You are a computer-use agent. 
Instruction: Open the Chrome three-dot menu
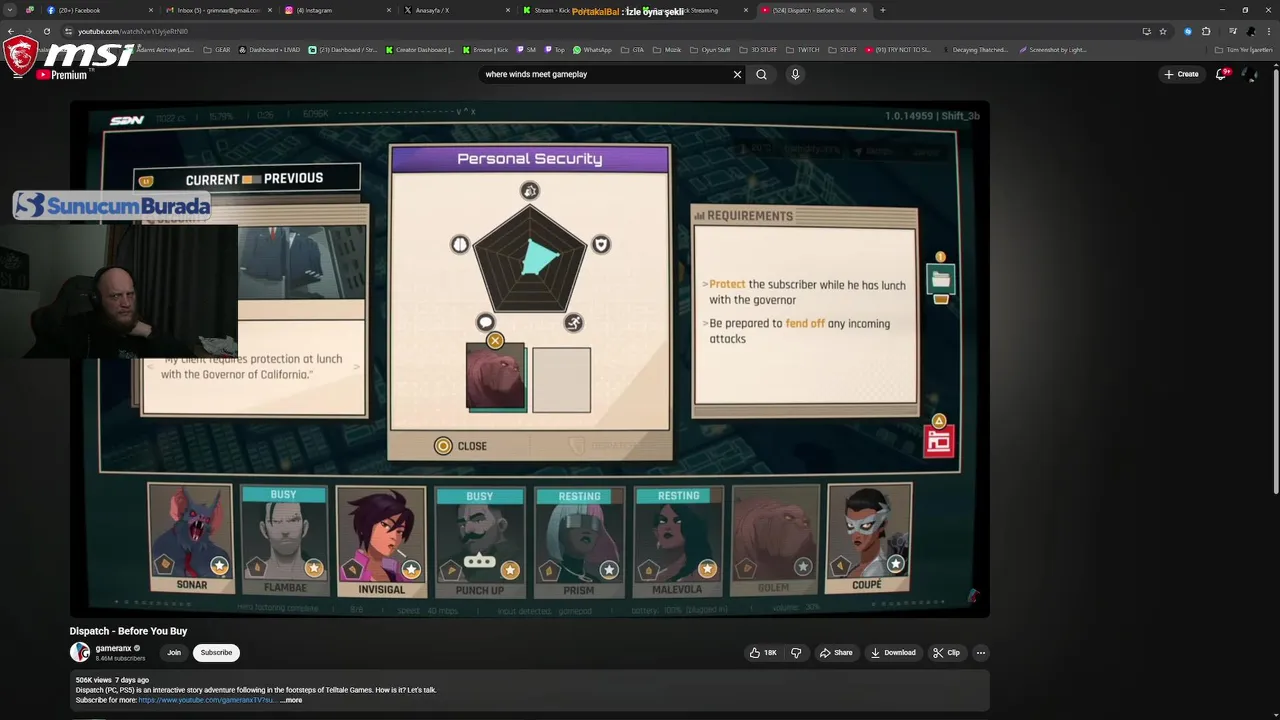(x=1269, y=31)
